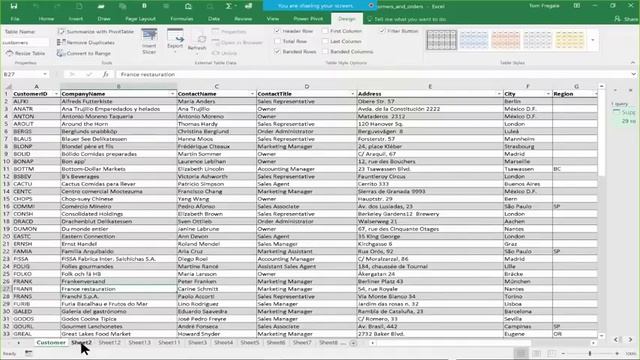Open the ContactTitle column filter dropdown
The height and width of the screenshot is (360, 640).
[352, 94]
